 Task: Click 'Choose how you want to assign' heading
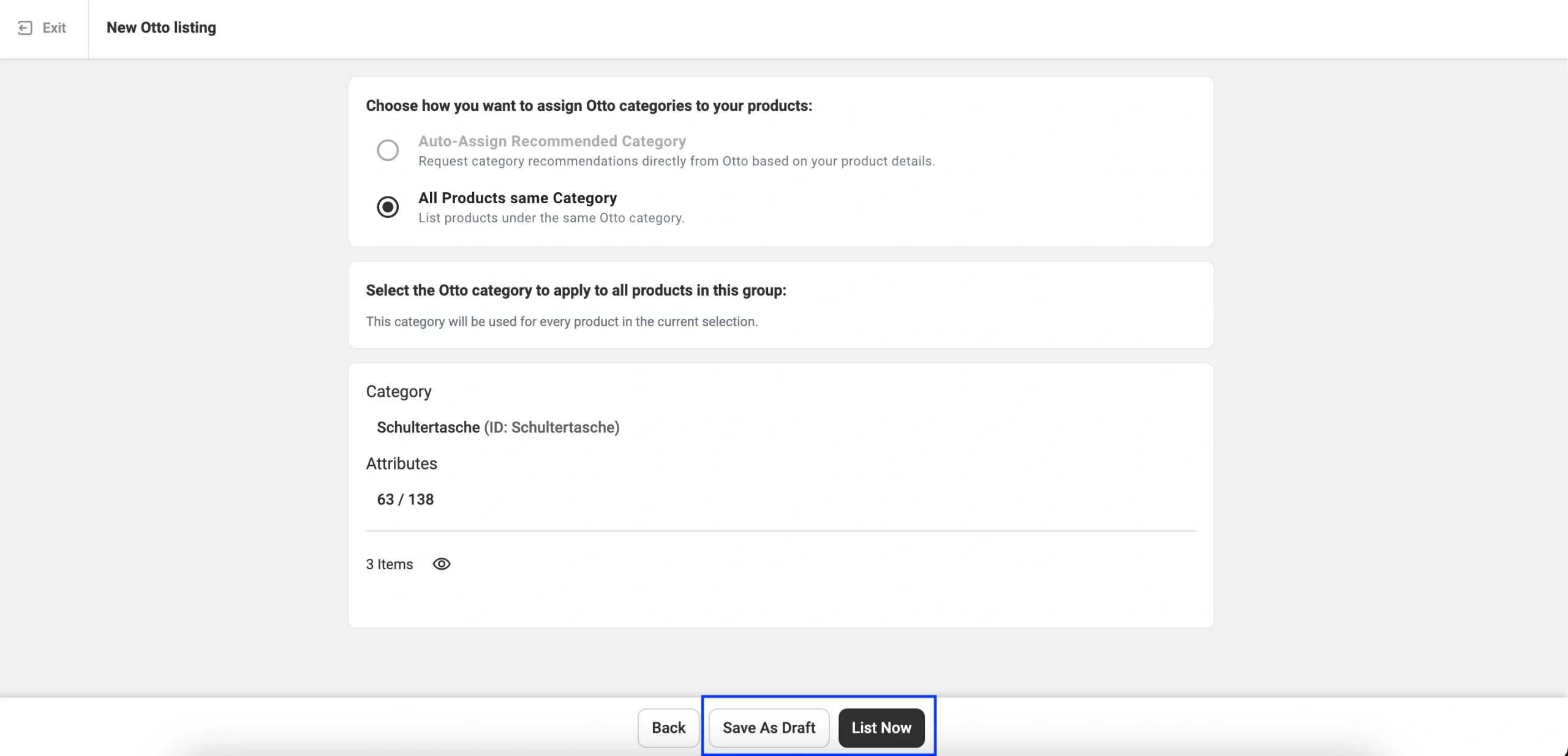click(x=589, y=106)
